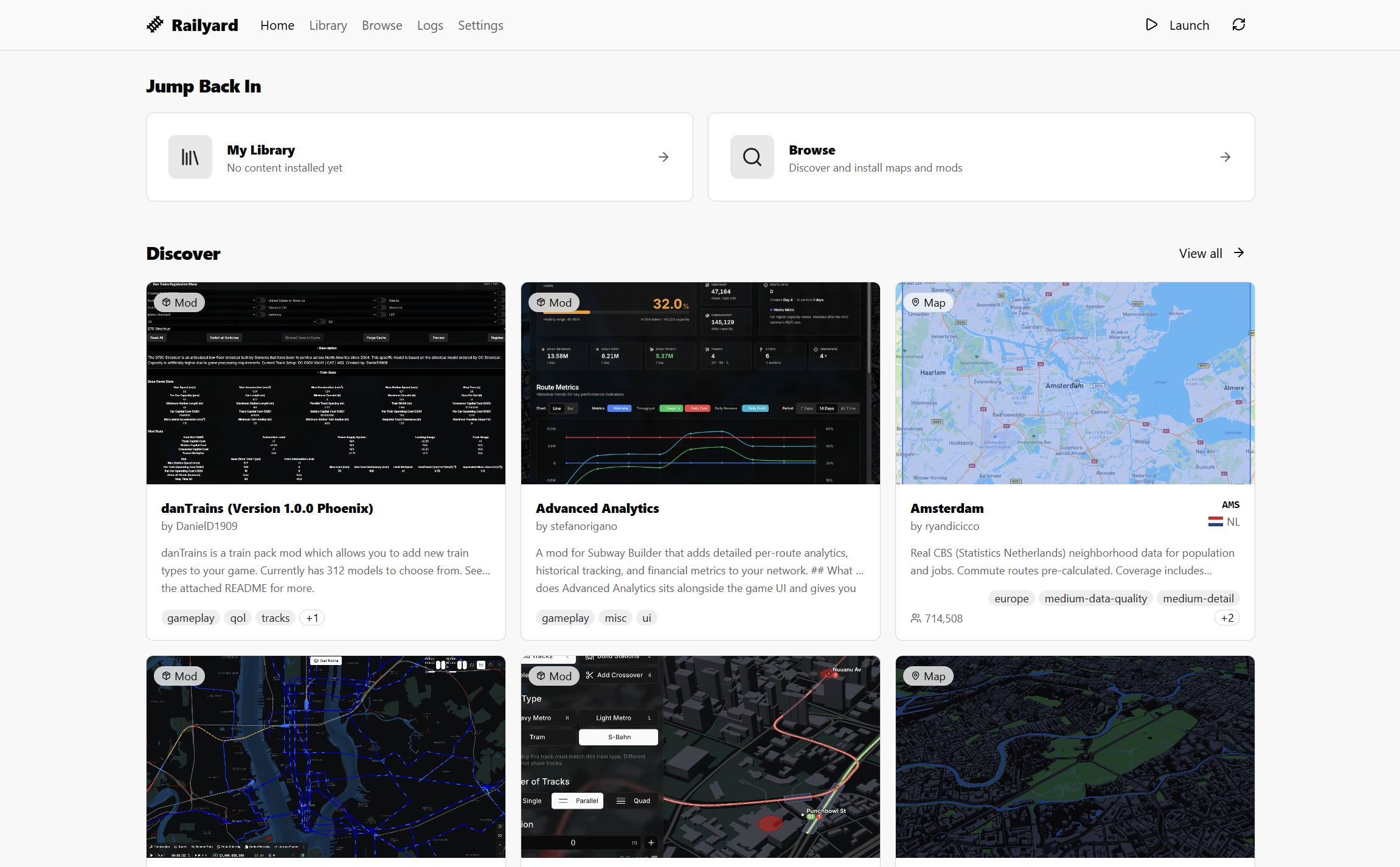Open the danTrains (Version 1.0.0 Phoenix) title
The width and height of the screenshot is (1400, 867).
(267, 508)
